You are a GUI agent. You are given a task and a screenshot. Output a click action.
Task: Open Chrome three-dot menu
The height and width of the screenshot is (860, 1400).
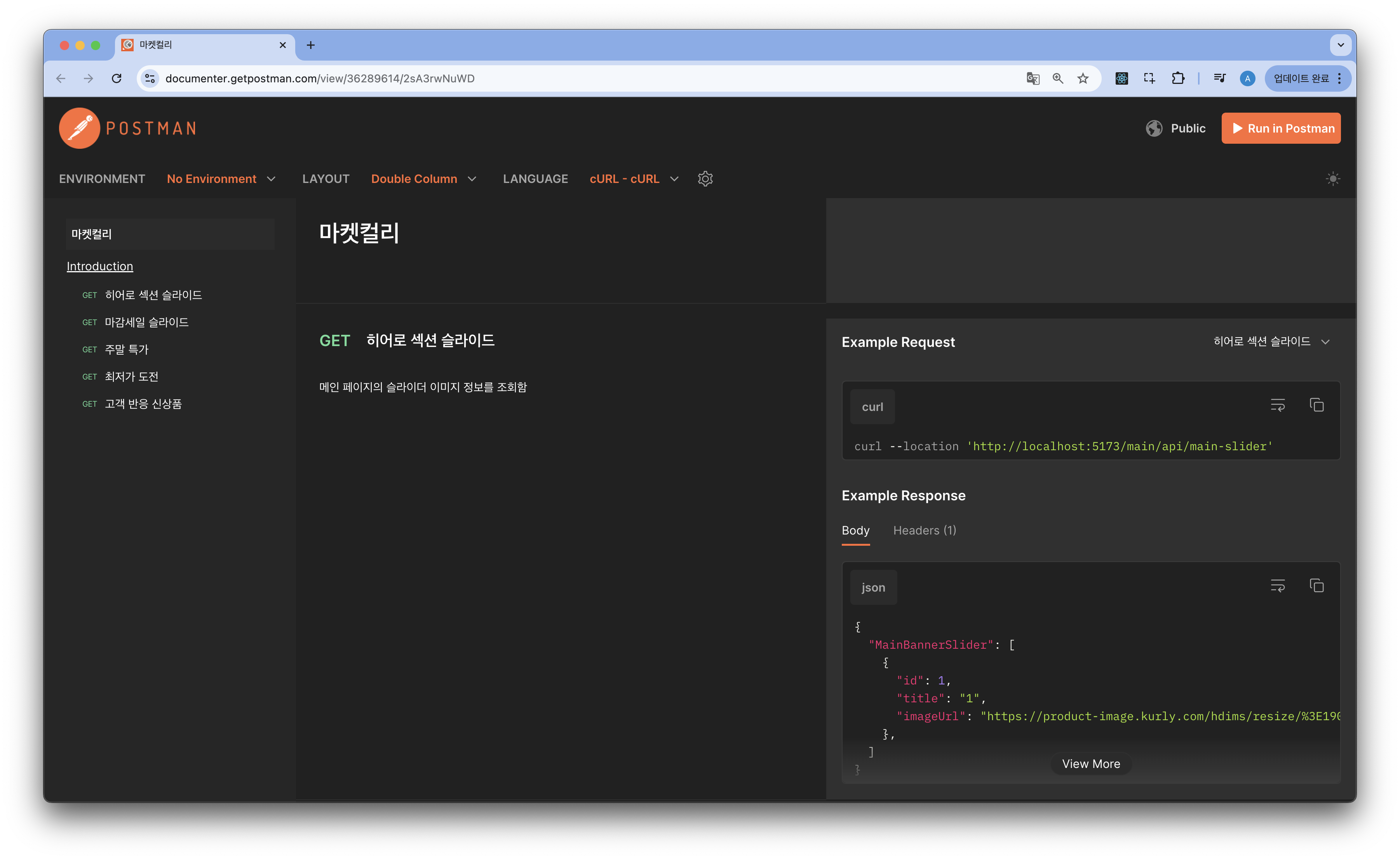click(1340, 78)
